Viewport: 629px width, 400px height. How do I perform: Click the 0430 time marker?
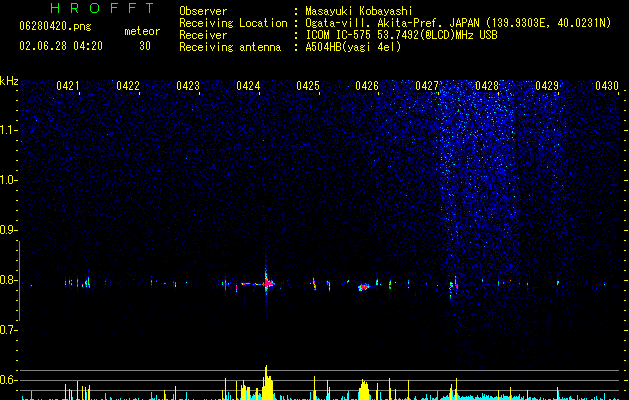click(x=607, y=85)
